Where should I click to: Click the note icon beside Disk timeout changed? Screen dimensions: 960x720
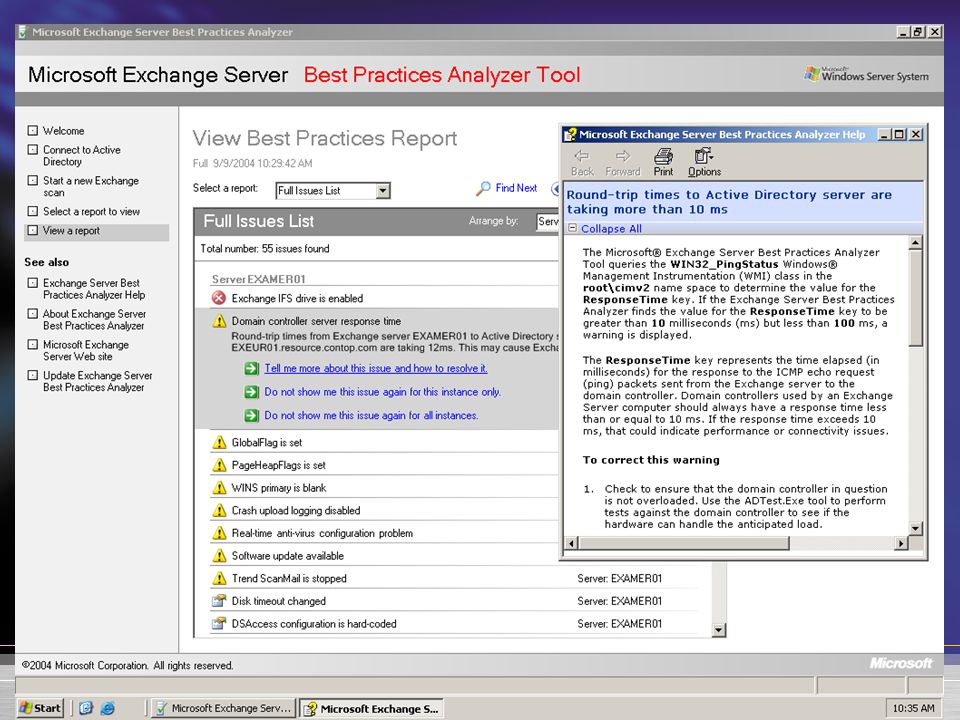pyautogui.click(x=219, y=601)
